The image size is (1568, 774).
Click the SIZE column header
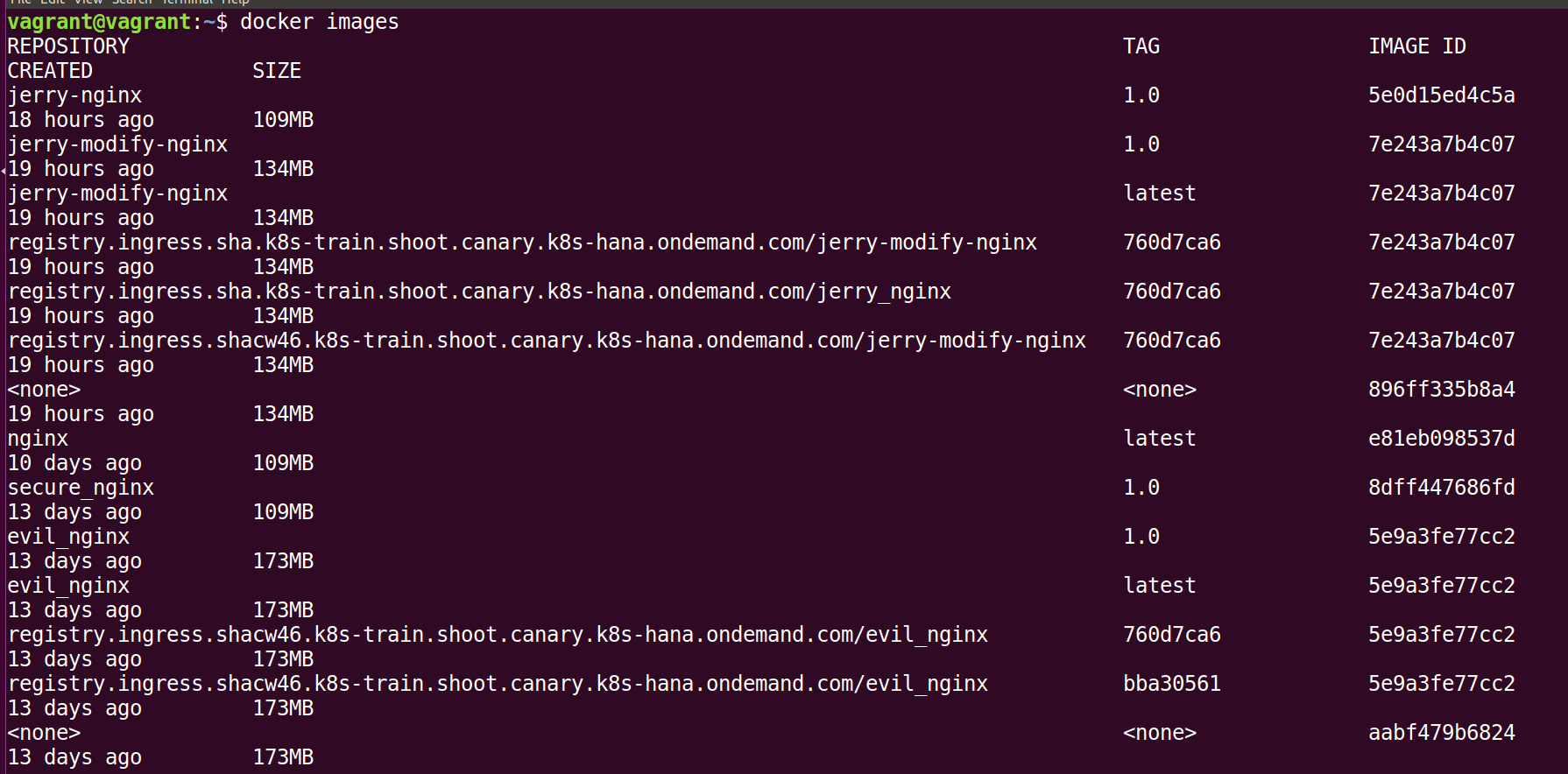pos(277,71)
